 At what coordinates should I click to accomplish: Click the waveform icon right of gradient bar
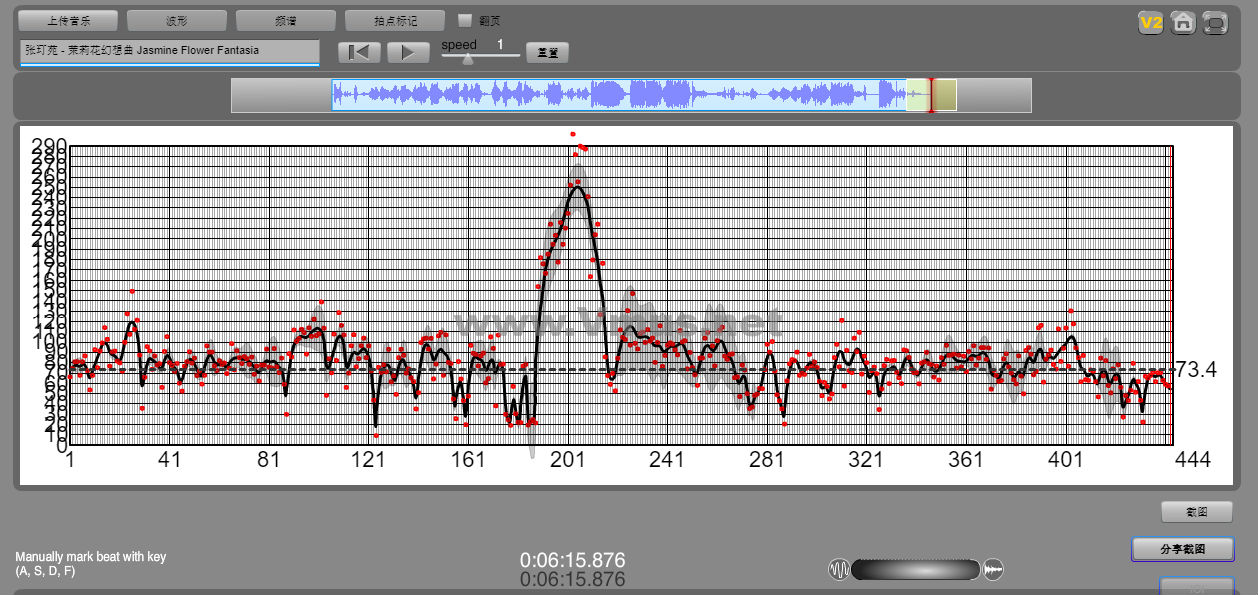pyautogui.click(x=993, y=570)
